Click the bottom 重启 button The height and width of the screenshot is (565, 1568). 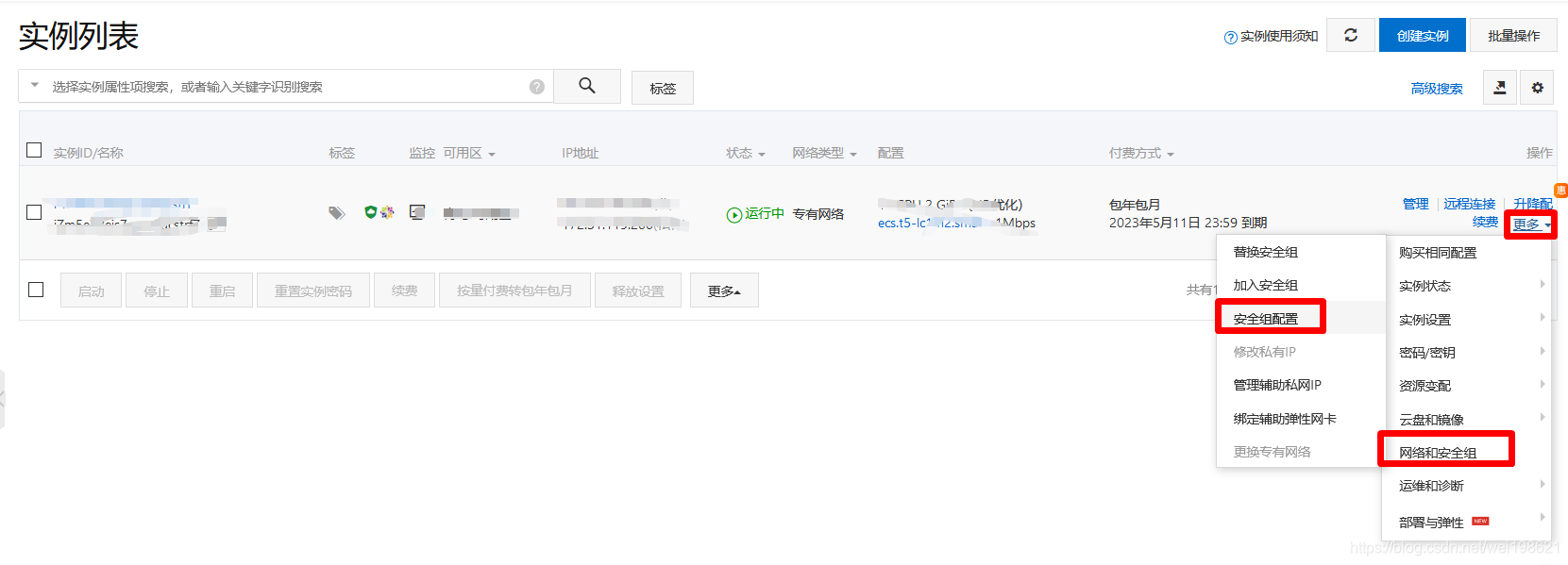point(223,291)
